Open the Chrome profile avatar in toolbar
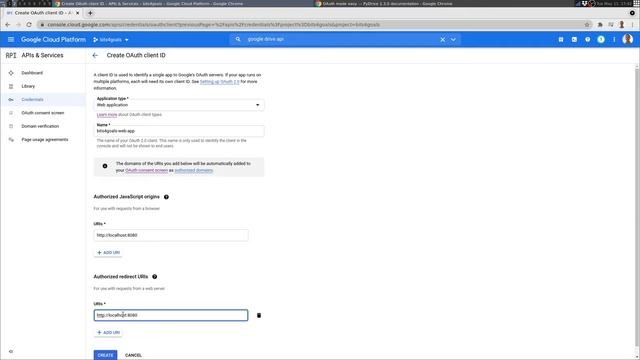The image size is (640, 360). point(622,25)
